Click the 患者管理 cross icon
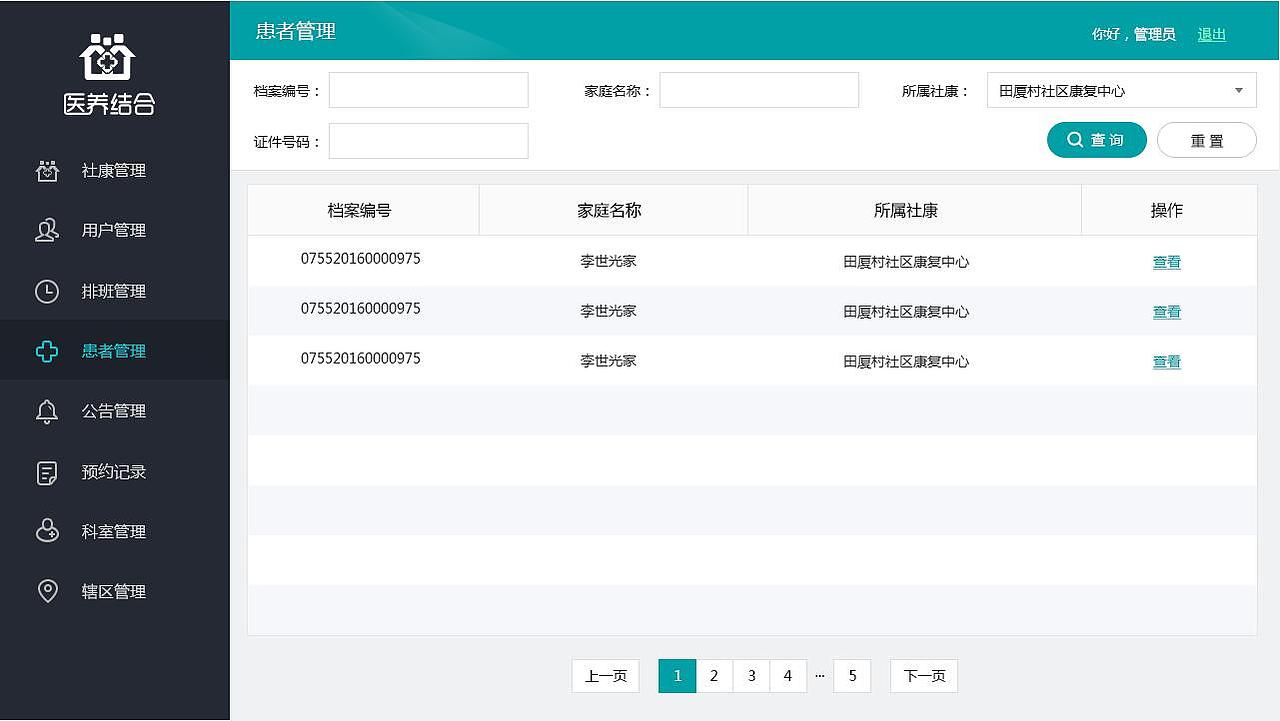 coord(47,351)
